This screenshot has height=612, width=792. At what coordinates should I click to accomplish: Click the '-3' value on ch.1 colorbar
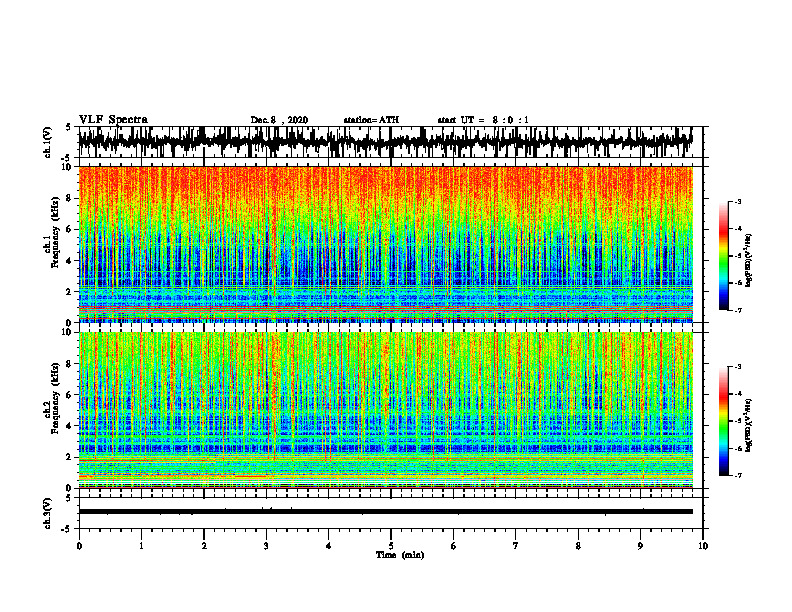click(738, 201)
